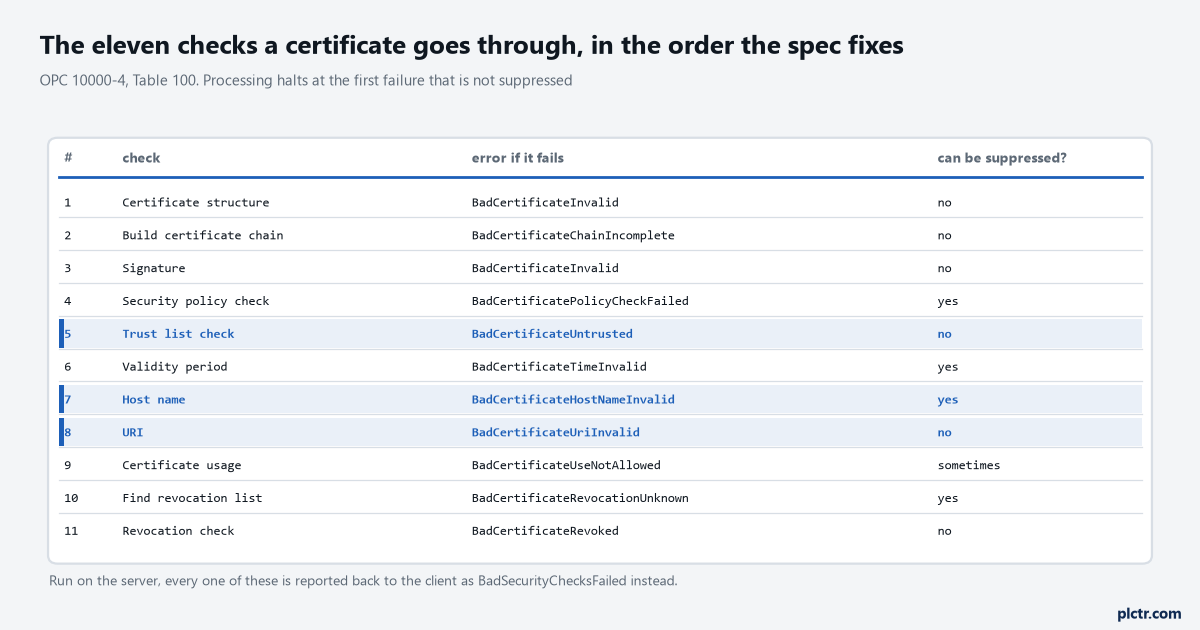Click the 'BadCertificateRevocationUnknown' error cell
The image size is (1200, 630).
click(x=580, y=498)
